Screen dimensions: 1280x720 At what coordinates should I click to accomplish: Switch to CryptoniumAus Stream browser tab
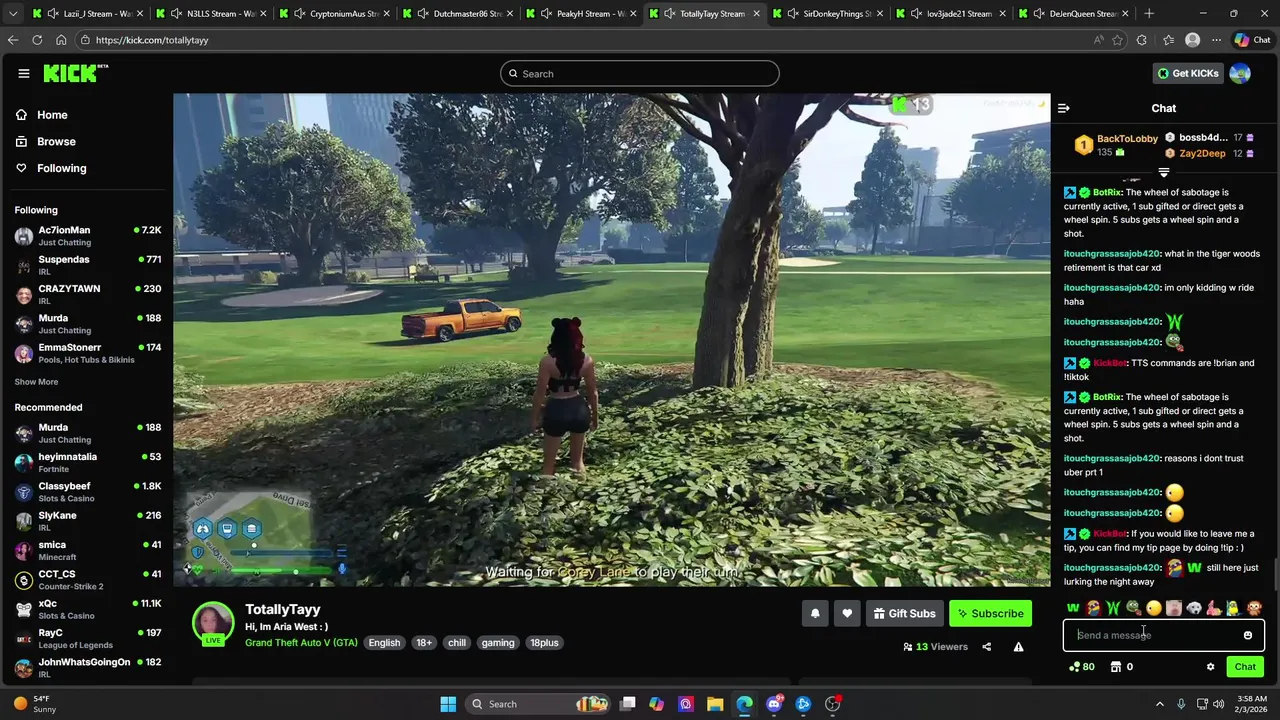click(334, 14)
